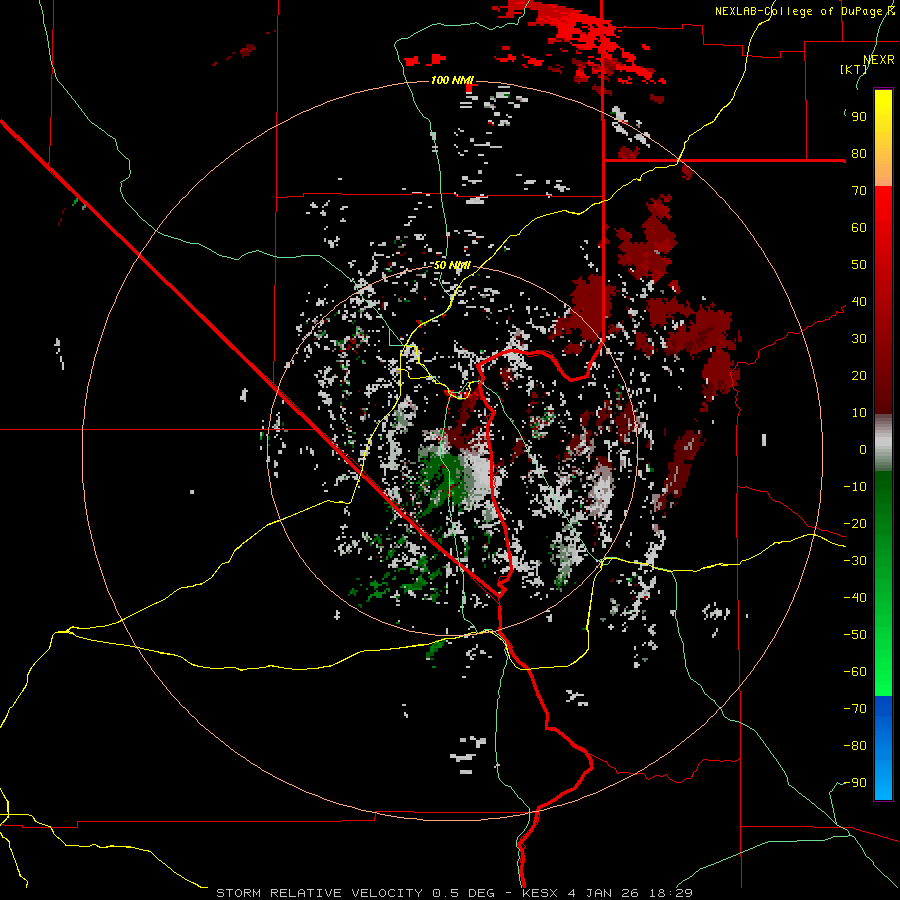Viewport: 900px width, 900px height.
Task: Select the -20 value on velocity scale
Action: point(855,523)
